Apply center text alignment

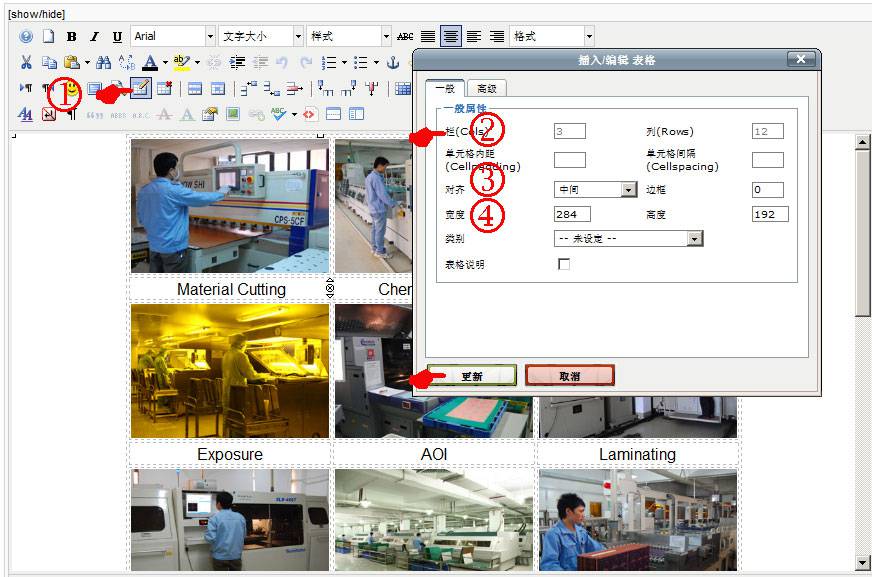tap(450, 37)
